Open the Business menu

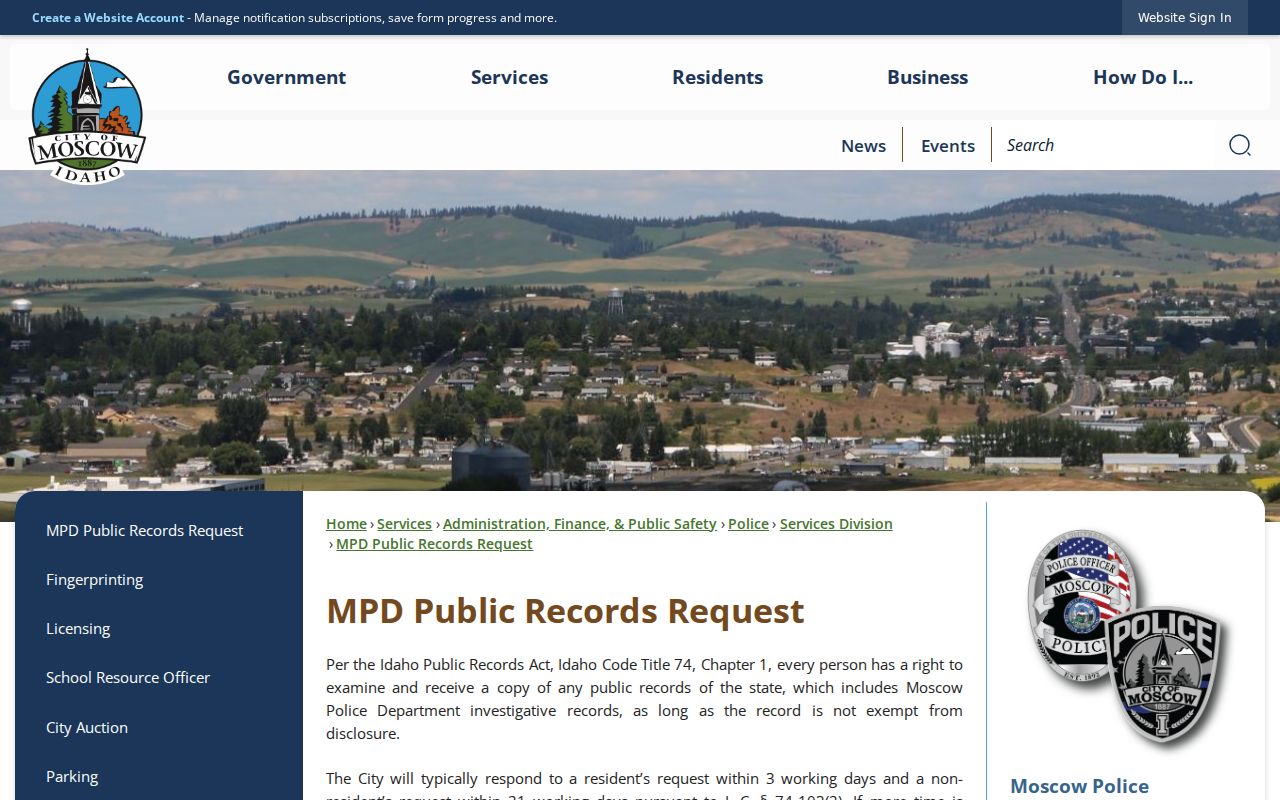coord(927,77)
